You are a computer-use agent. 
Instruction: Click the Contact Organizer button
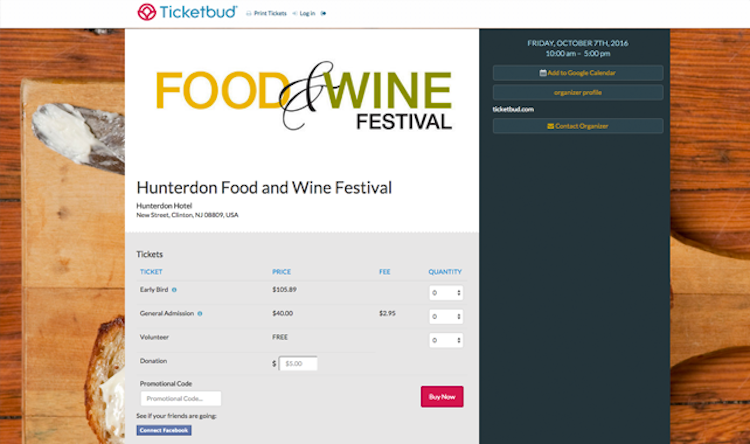point(577,126)
